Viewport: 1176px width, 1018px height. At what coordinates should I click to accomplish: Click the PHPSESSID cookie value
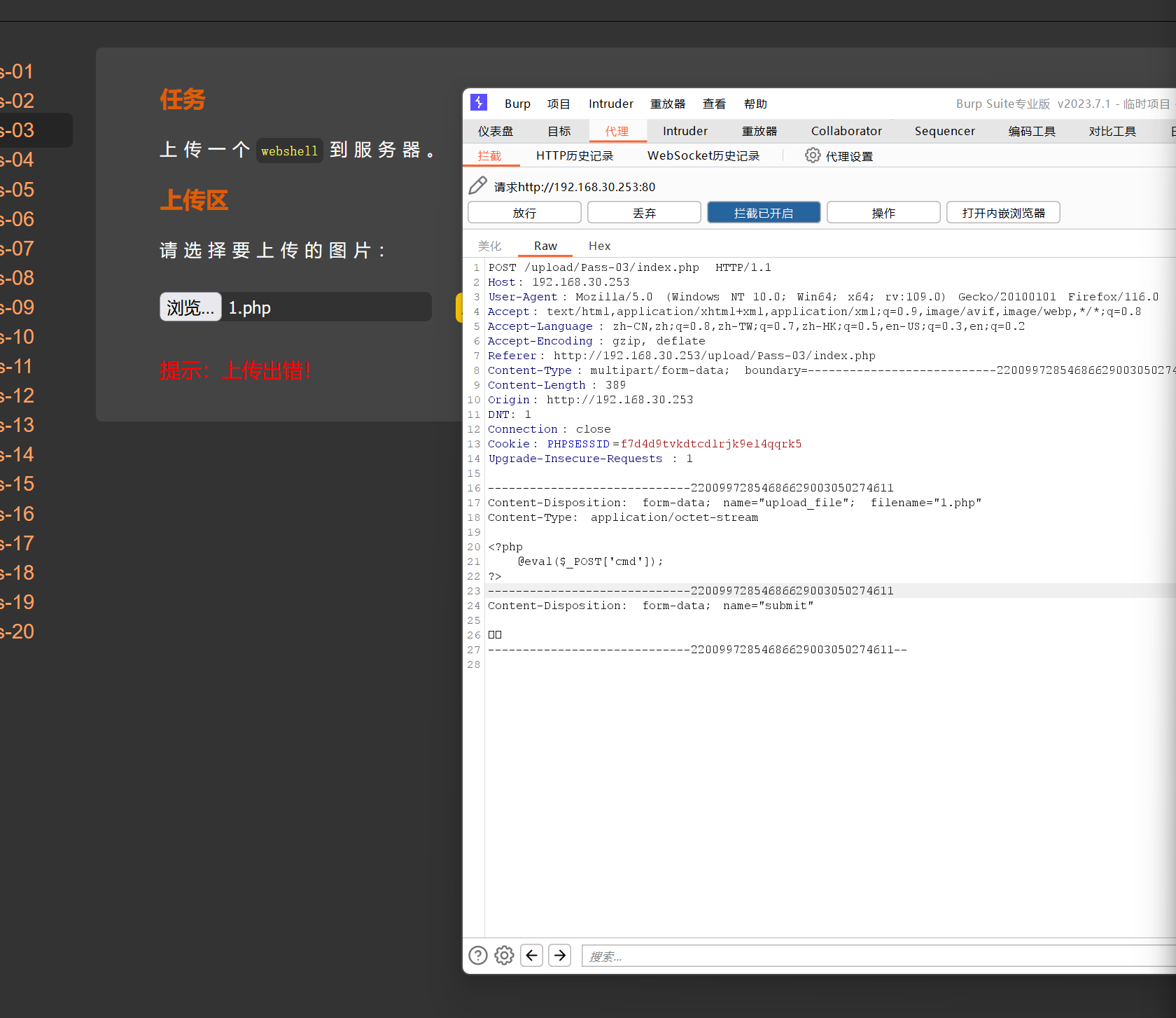[711, 444]
